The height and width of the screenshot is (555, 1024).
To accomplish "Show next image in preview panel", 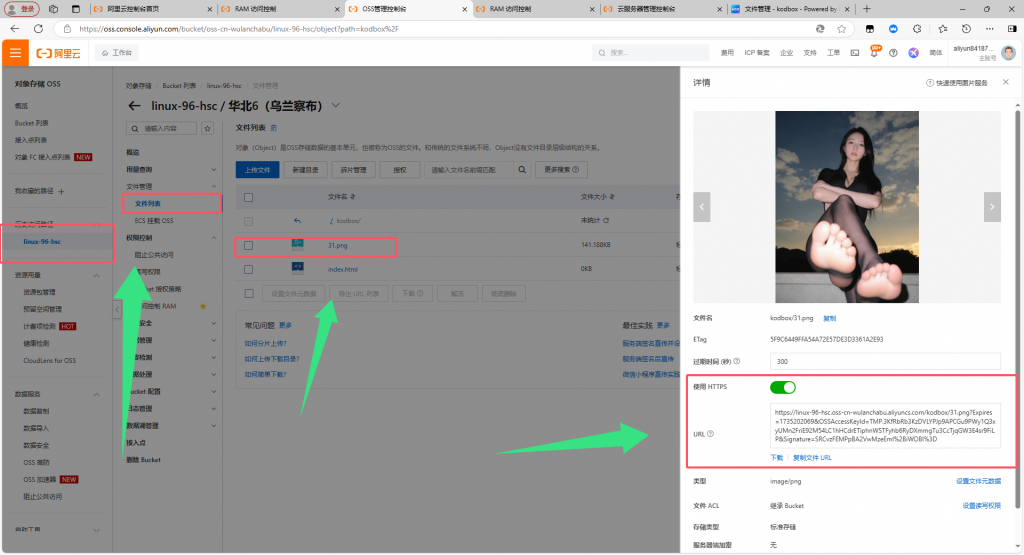I will click(x=991, y=206).
